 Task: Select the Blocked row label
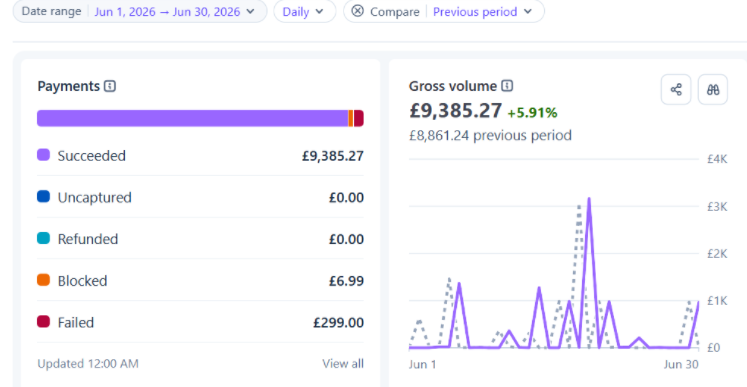tap(82, 281)
